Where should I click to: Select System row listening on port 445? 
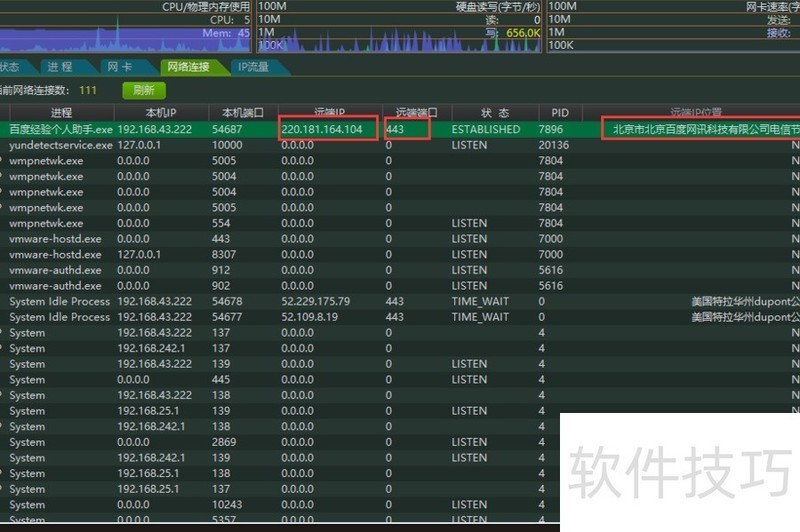point(400,379)
